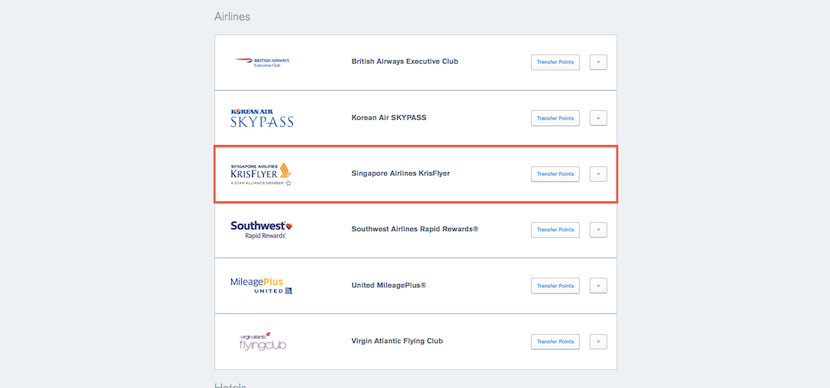Screen dimensions: 830x388
Task: Transfer points to Southwest Rapid Rewards
Action: 555,230
